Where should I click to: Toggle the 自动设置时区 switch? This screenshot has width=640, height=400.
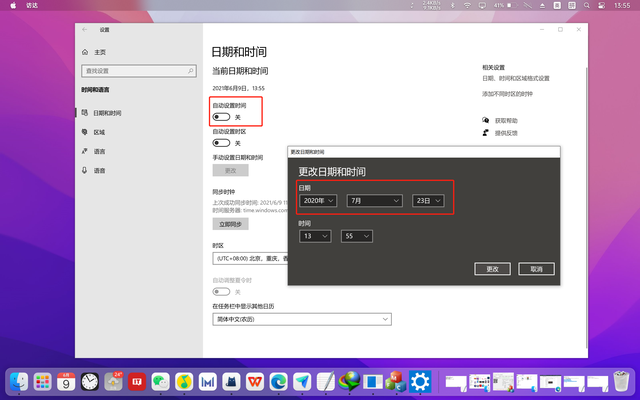click(221, 143)
